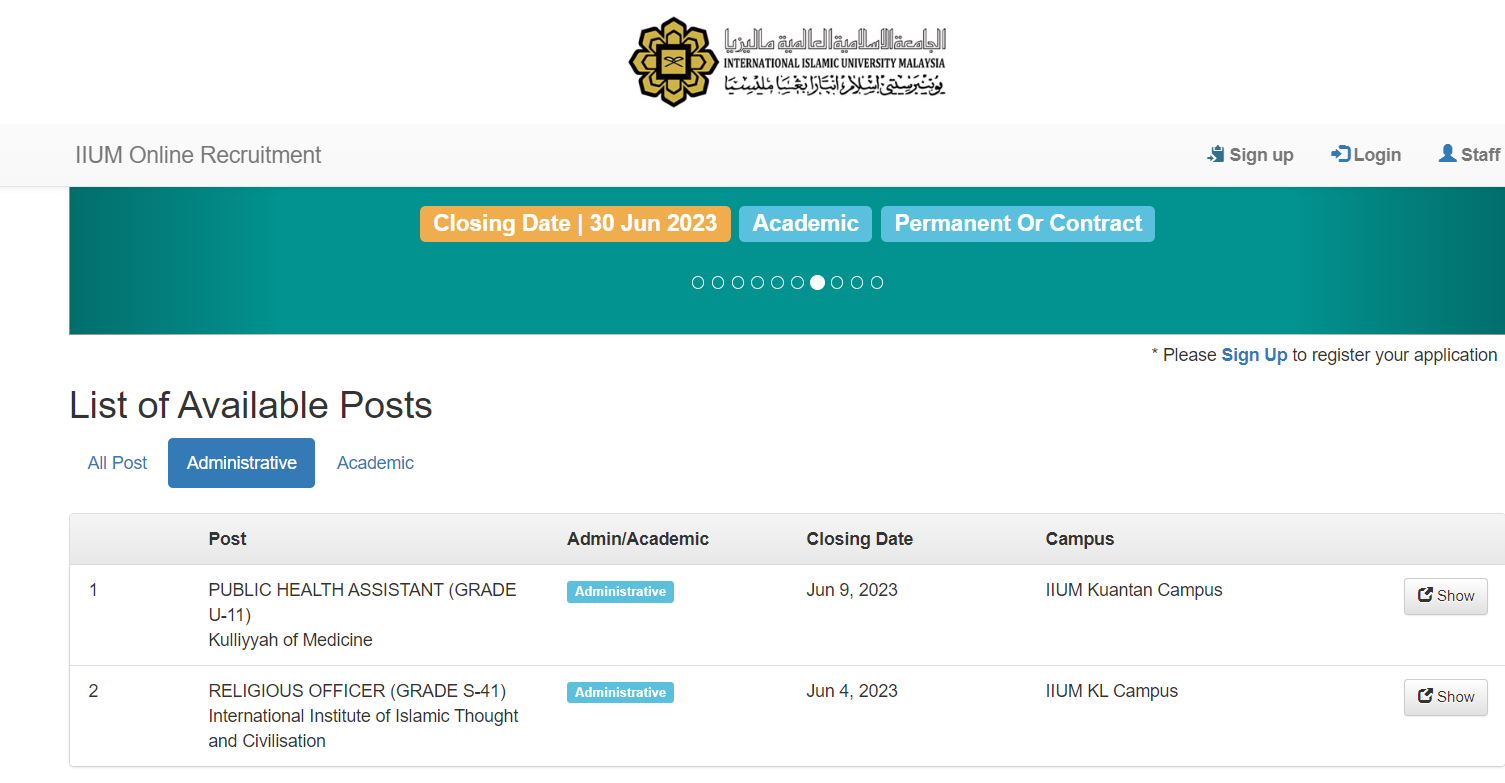This screenshot has width=1505, height=783.
Task: Follow the Sign Up link to register
Action: (x=1254, y=355)
